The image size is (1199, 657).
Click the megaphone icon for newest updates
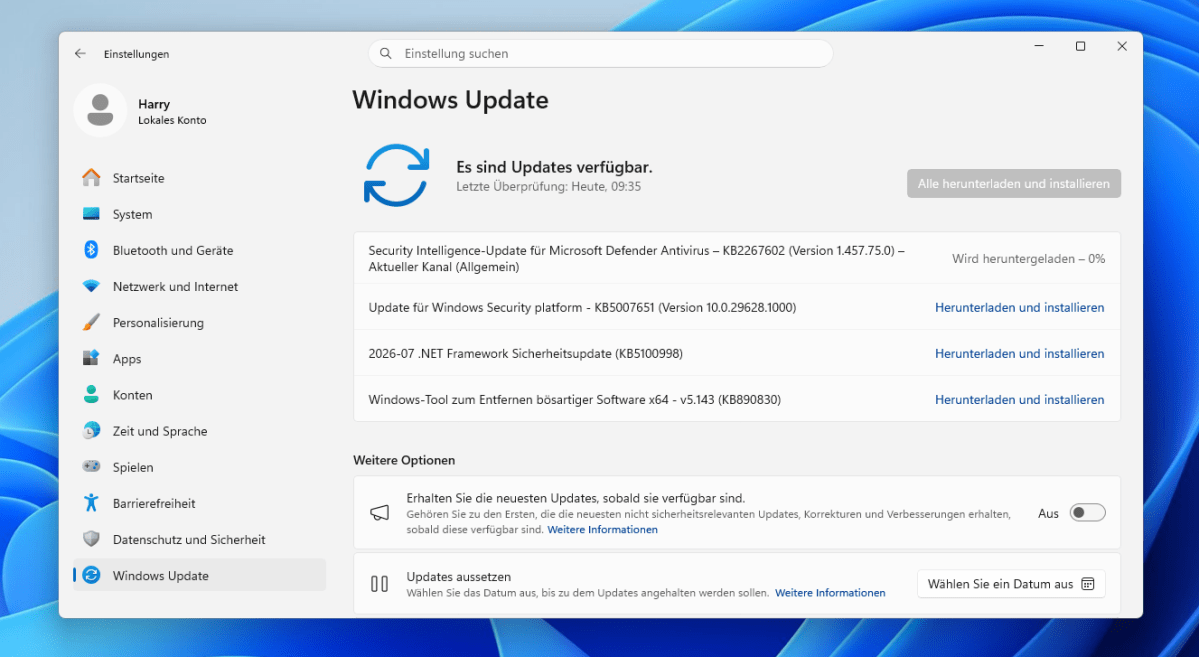coord(379,512)
